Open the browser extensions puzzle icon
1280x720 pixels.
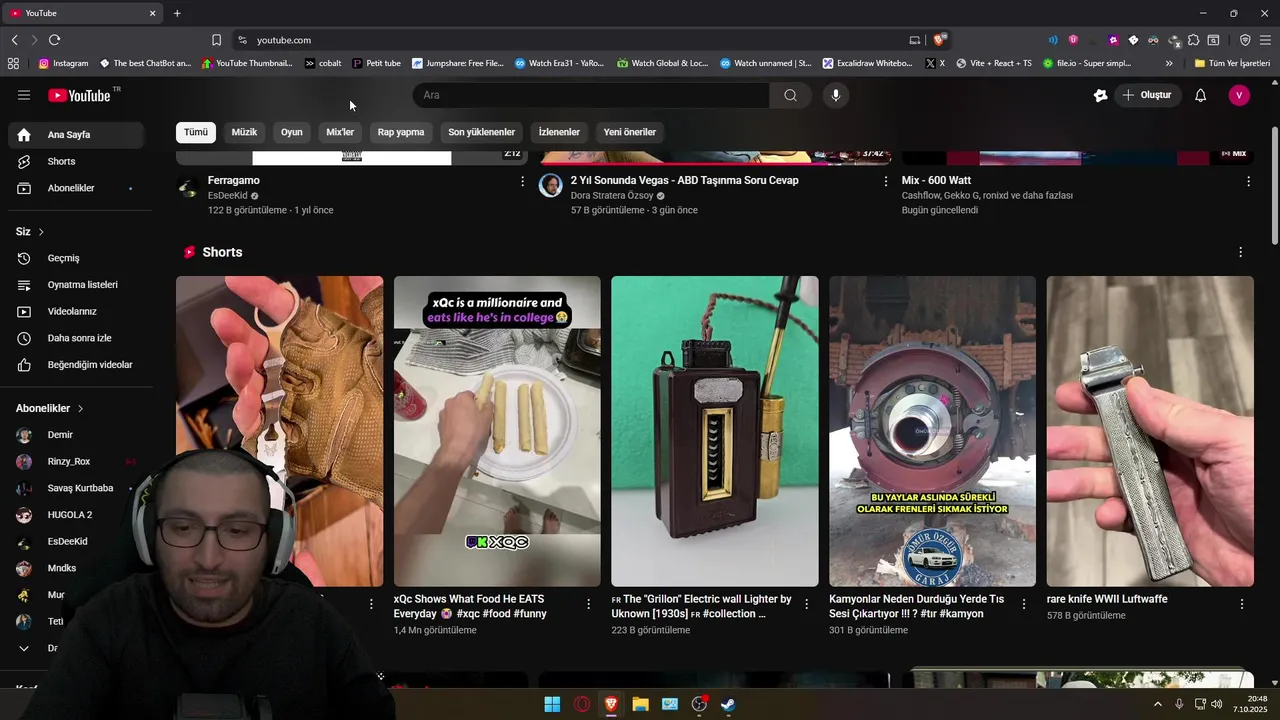1193,40
